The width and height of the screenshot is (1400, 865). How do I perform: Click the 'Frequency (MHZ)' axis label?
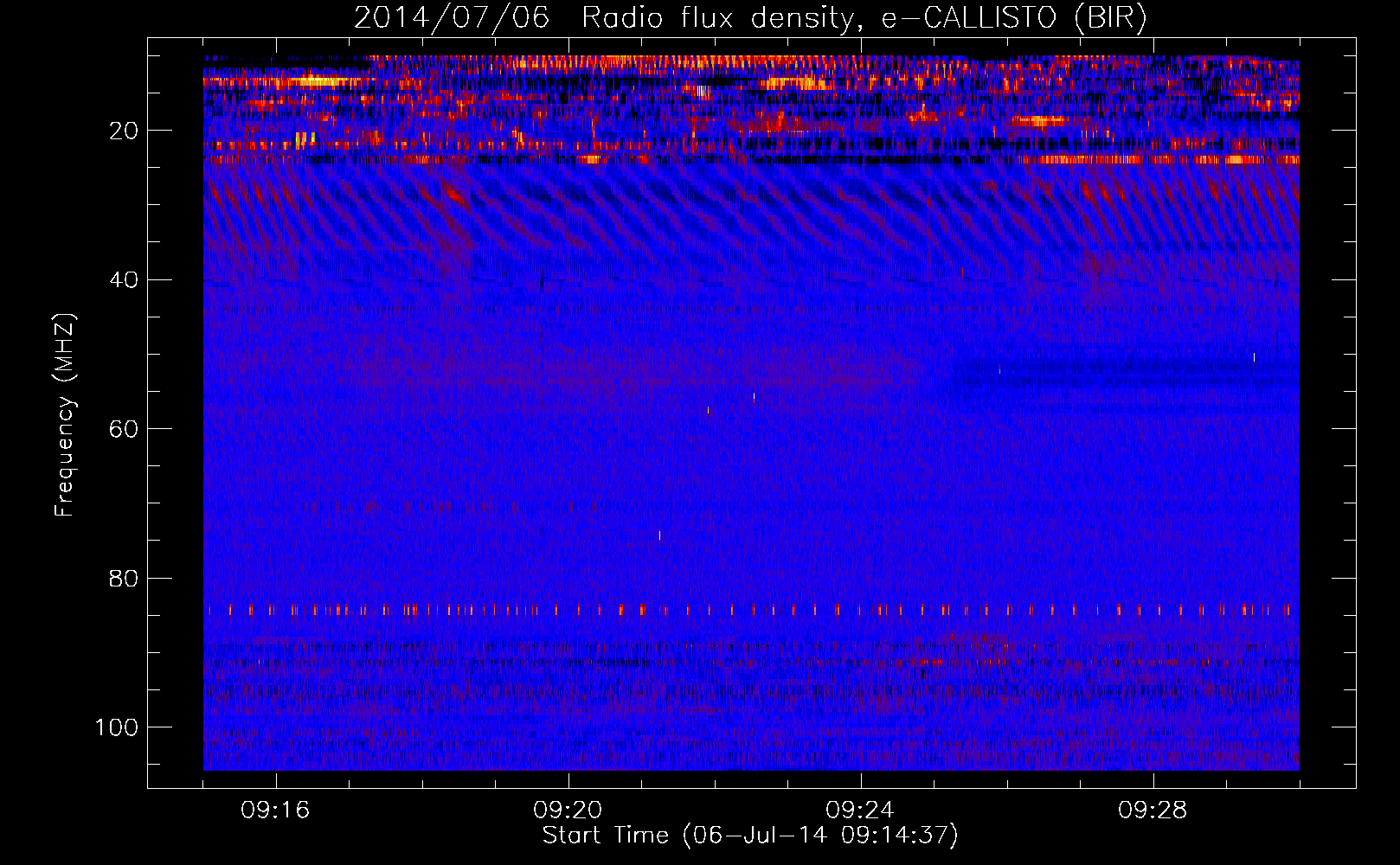(x=65, y=415)
